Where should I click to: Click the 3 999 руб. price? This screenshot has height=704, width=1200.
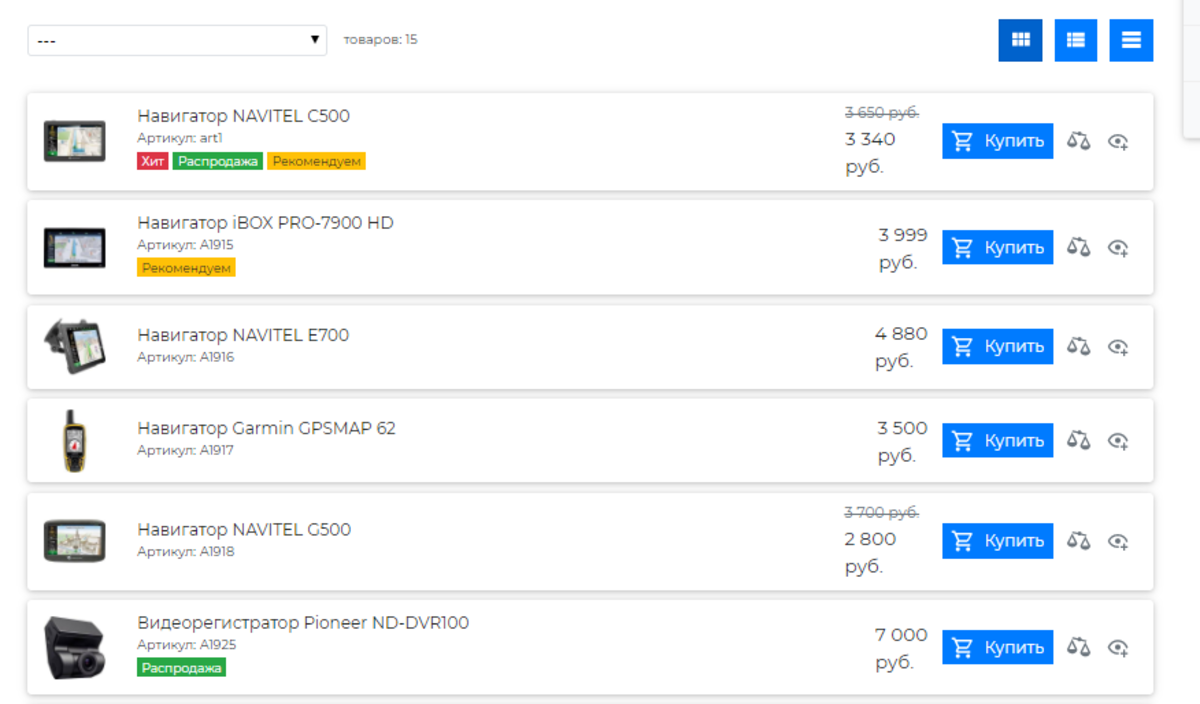pyautogui.click(x=903, y=249)
